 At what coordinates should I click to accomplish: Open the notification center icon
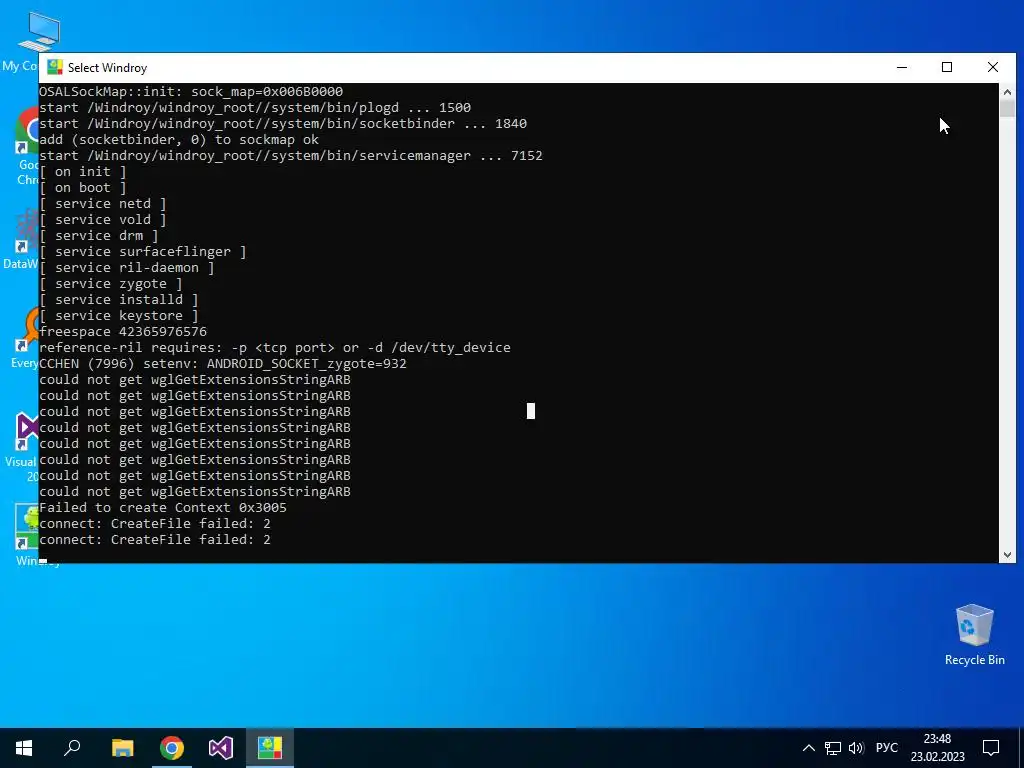click(x=991, y=748)
